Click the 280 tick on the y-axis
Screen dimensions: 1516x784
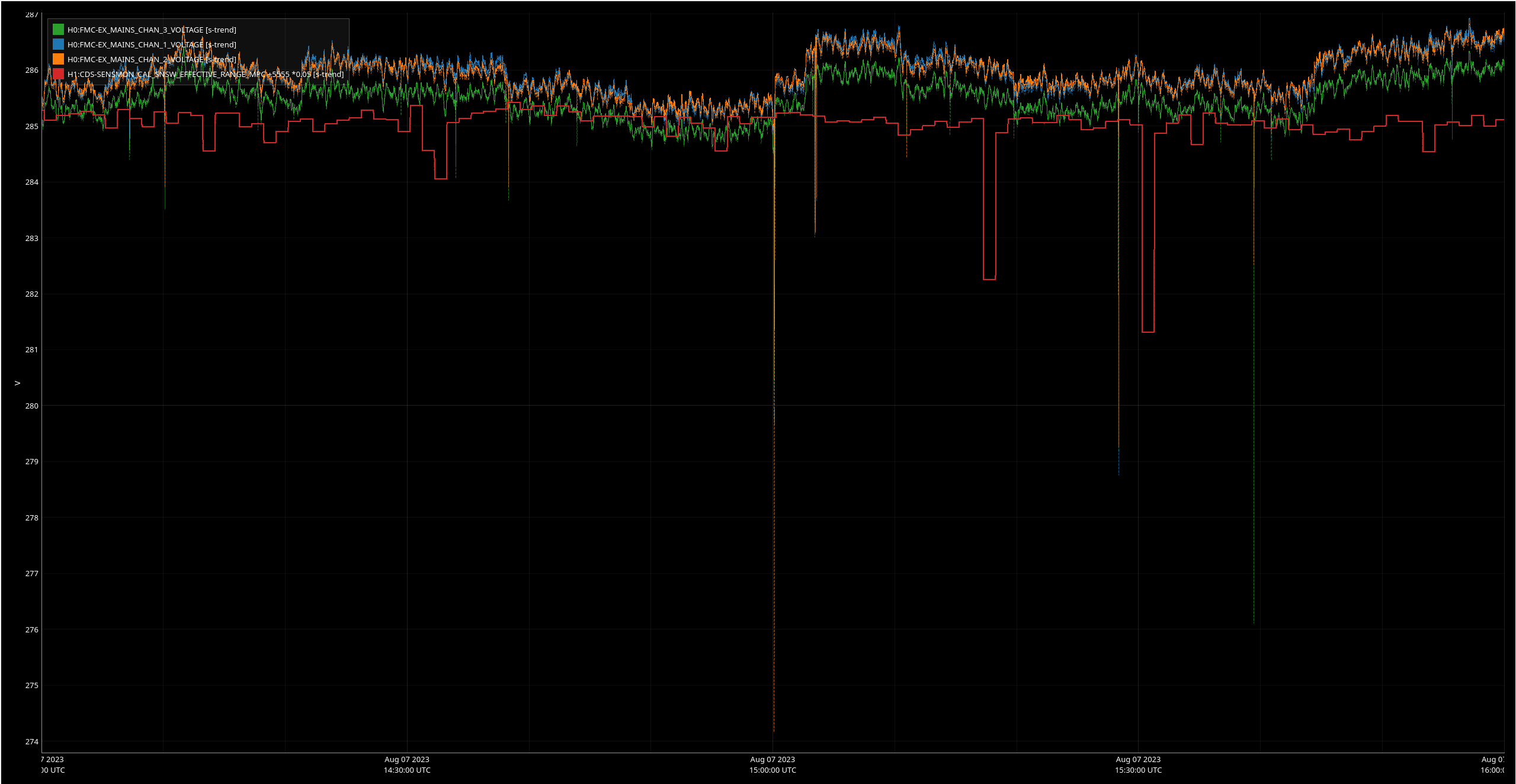pyautogui.click(x=31, y=406)
